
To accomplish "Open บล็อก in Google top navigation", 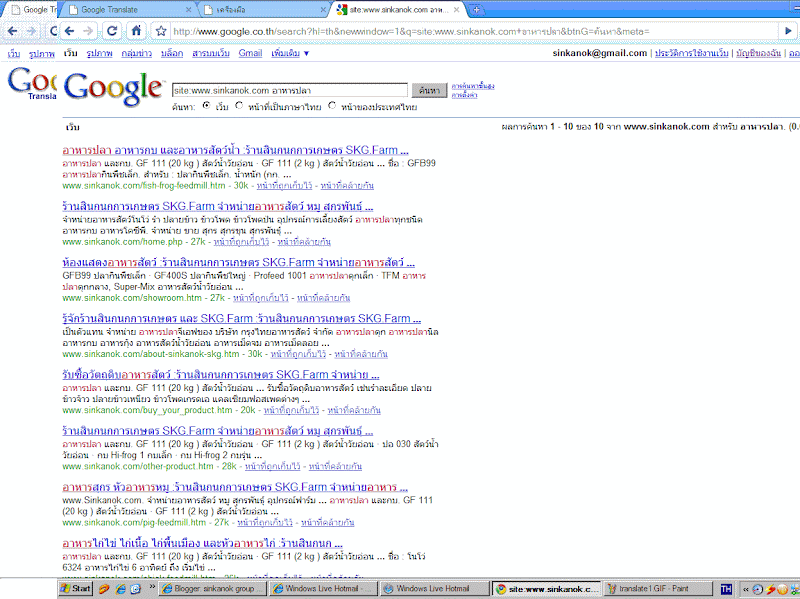I will pos(172,53).
